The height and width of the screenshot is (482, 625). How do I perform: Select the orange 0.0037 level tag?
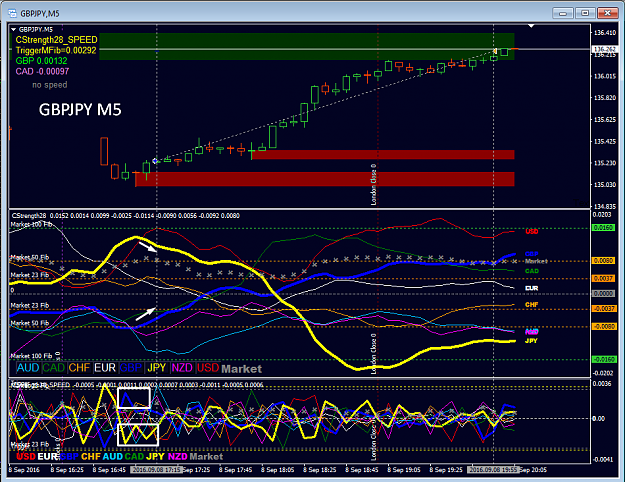click(x=603, y=278)
